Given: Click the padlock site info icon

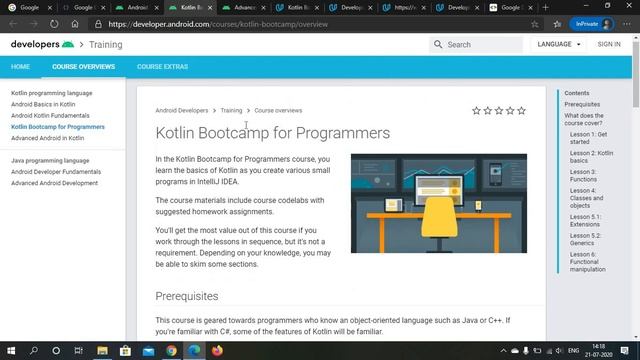Looking at the screenshot, I should 98,24.
